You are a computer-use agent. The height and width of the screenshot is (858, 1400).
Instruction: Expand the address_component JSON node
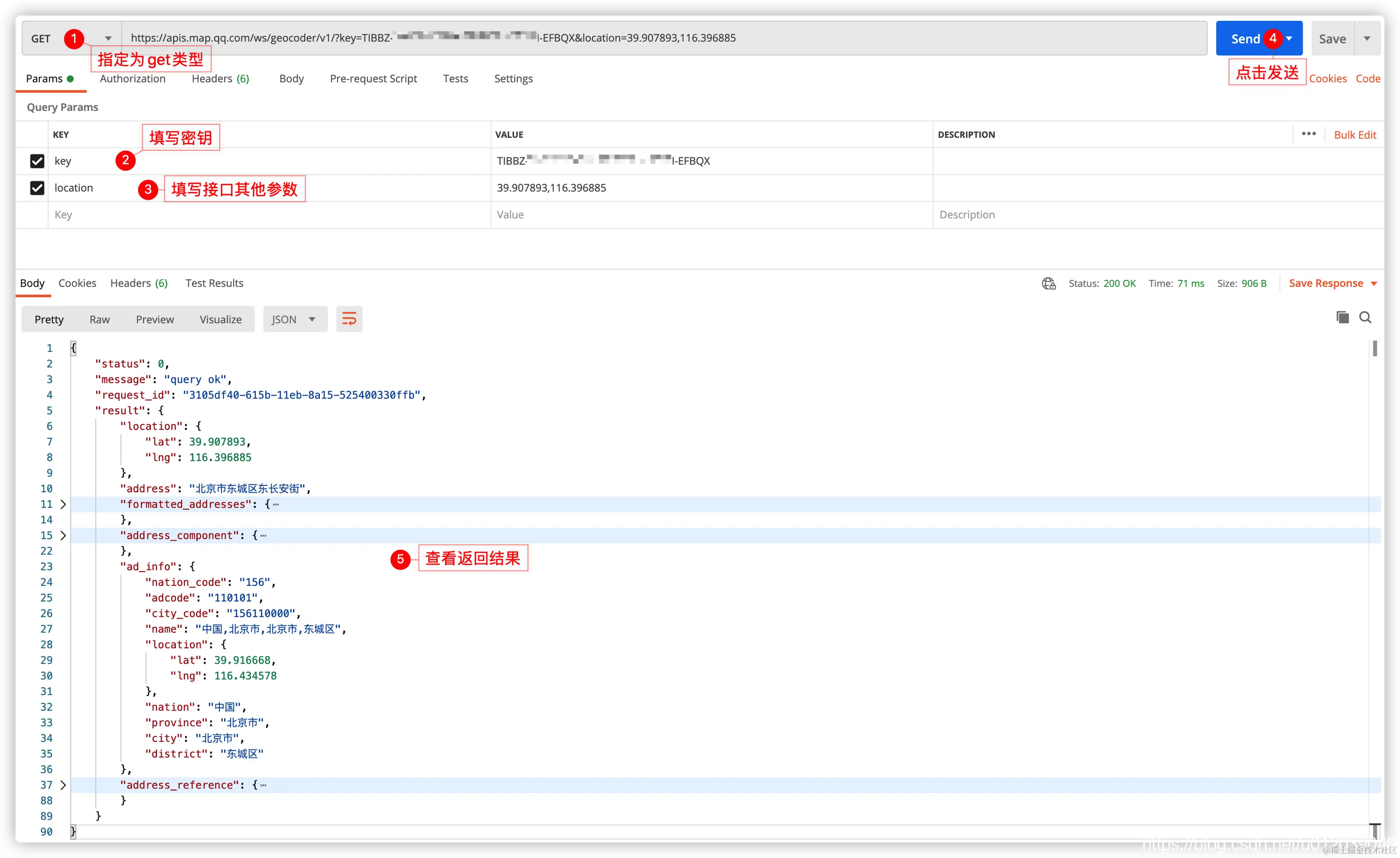tap(63, 535)
